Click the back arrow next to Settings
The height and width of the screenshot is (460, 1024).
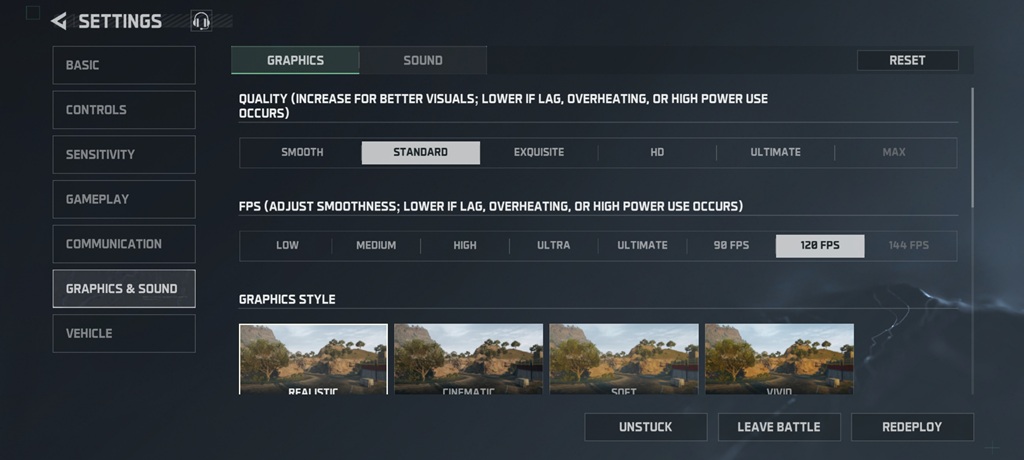point(59,21)
